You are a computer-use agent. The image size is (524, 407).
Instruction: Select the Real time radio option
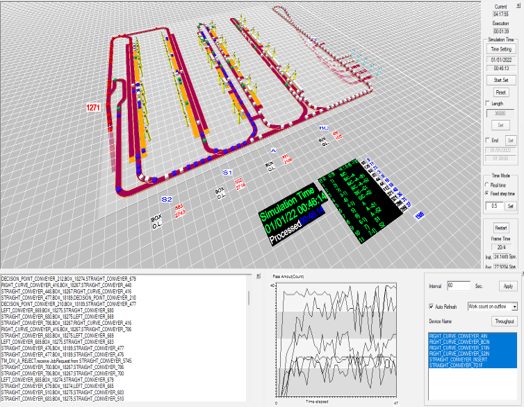(x=487, y=185)
